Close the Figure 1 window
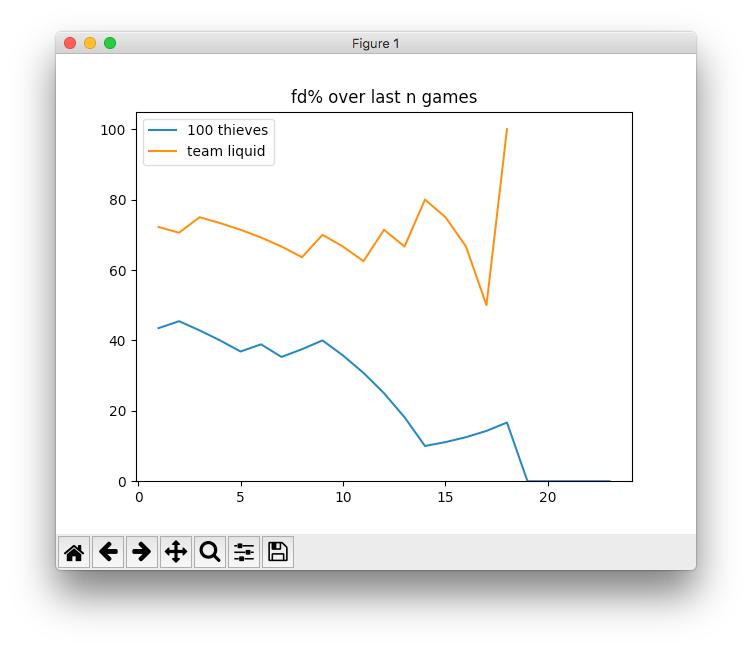Image resolution: width=752 pixels, height=650 pixels. pyautogui.click(x=70, y=43)
